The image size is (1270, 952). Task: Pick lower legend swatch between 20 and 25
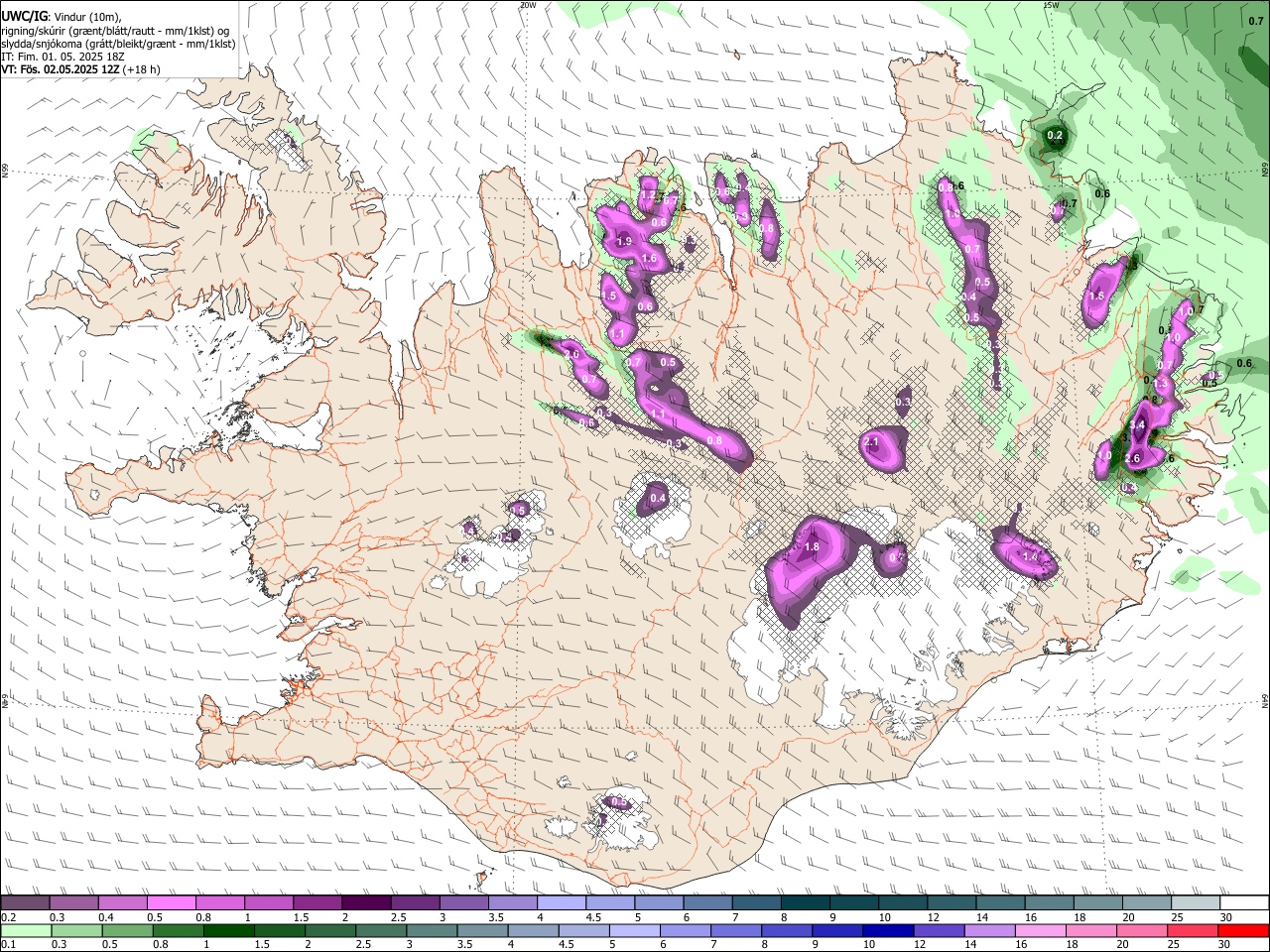[x=1140, y=930]
